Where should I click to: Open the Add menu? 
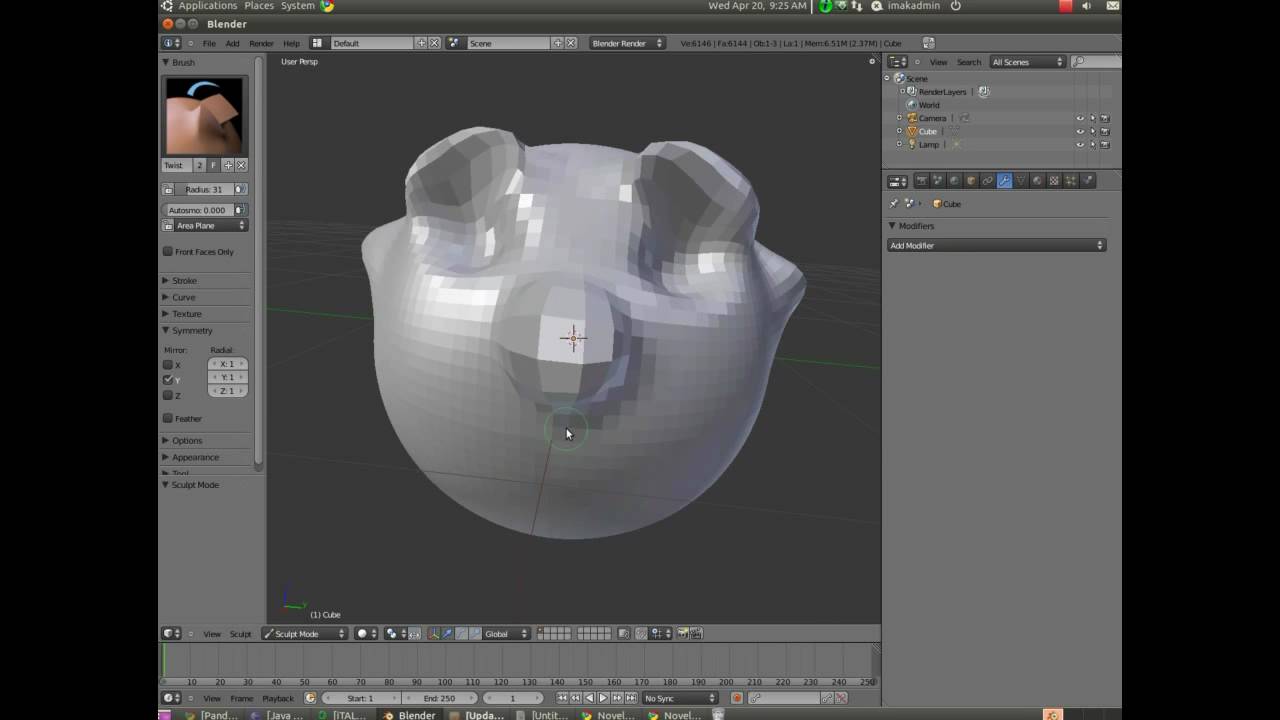232,43
